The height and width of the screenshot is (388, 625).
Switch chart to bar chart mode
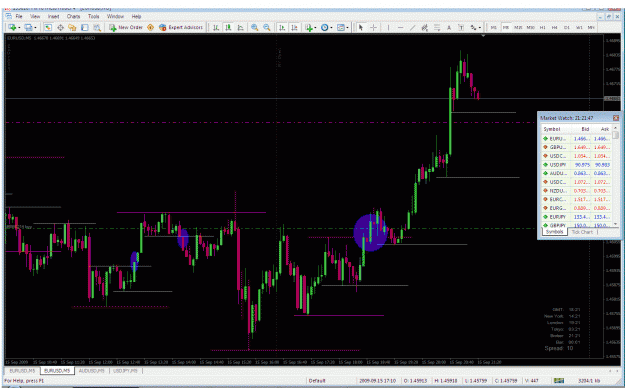tap(216, 28)
